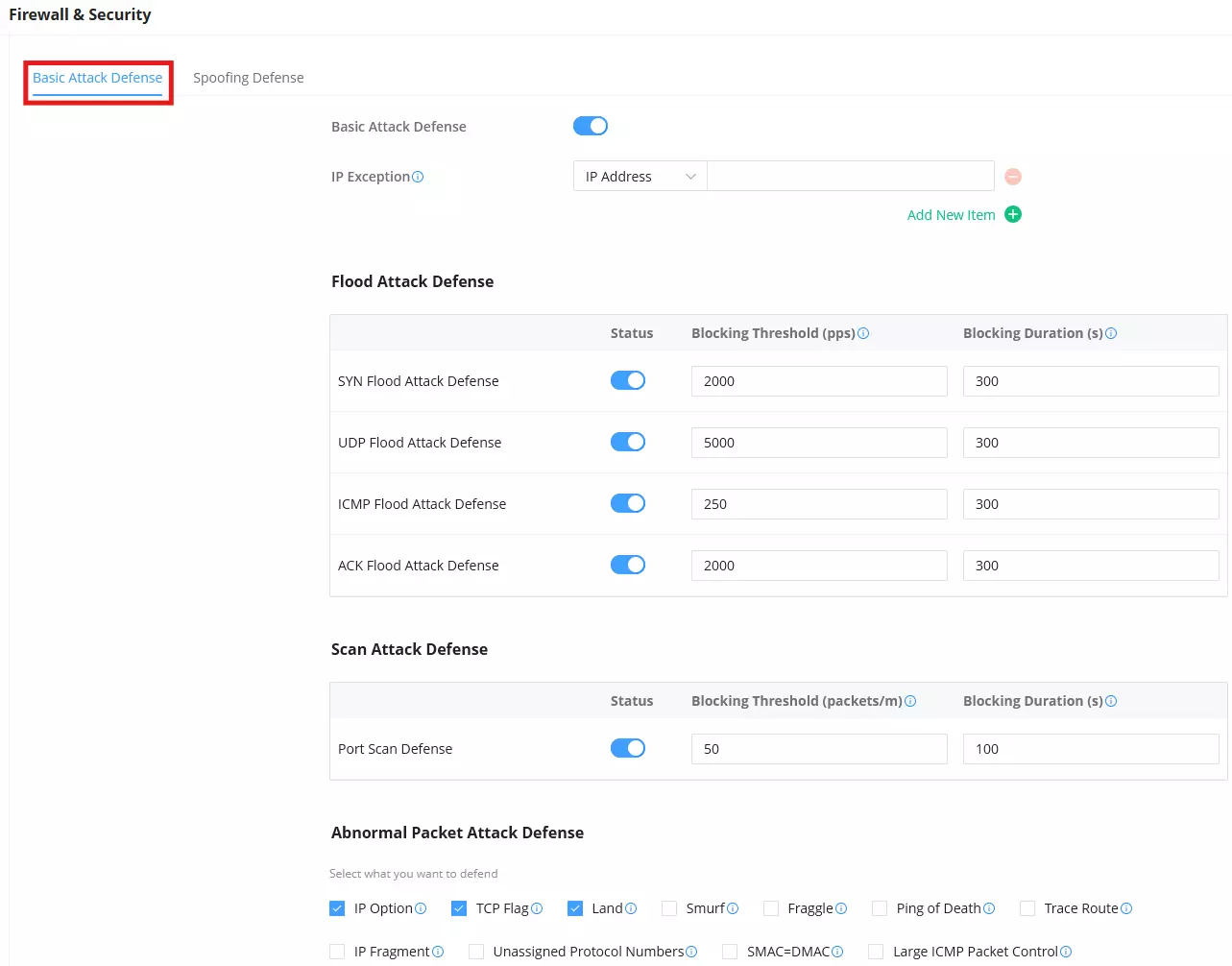Disable SYN Flood Attack Defense

coord(628,380)
